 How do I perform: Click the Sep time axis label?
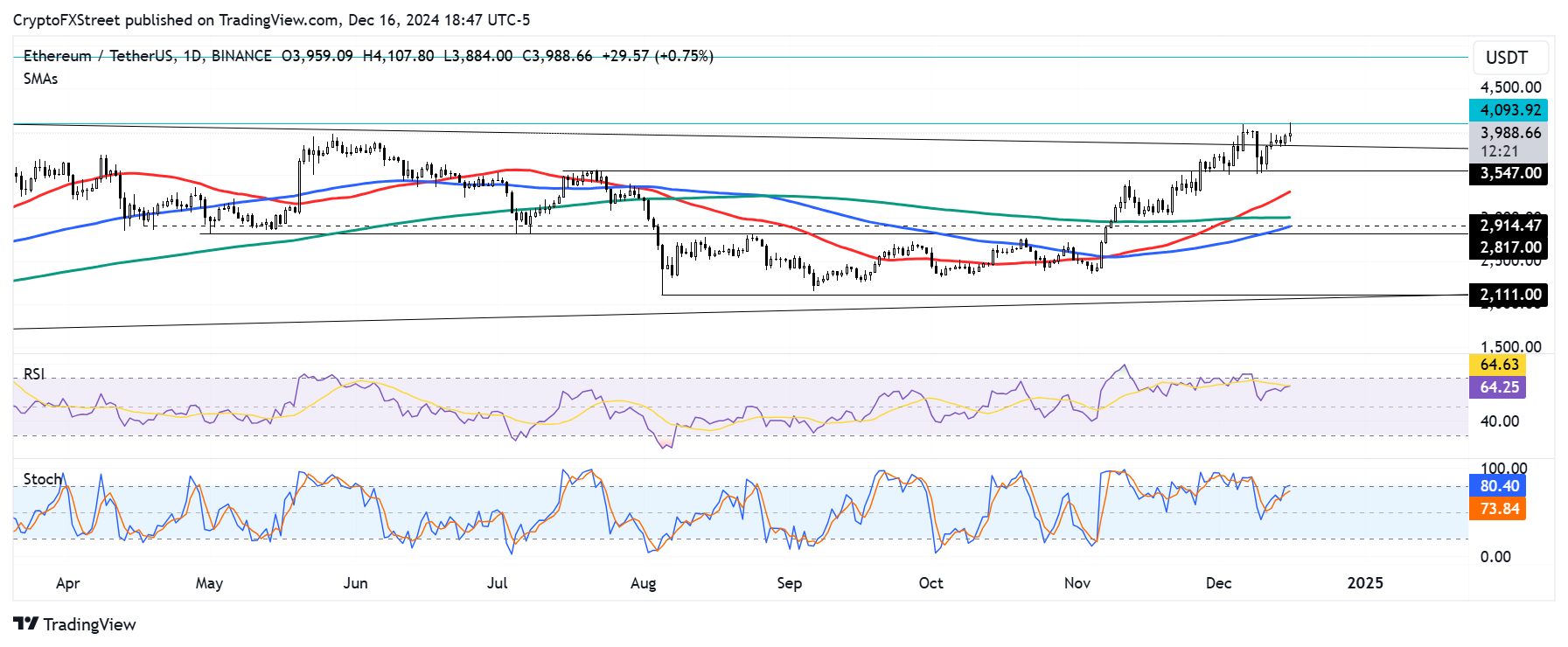789,583
